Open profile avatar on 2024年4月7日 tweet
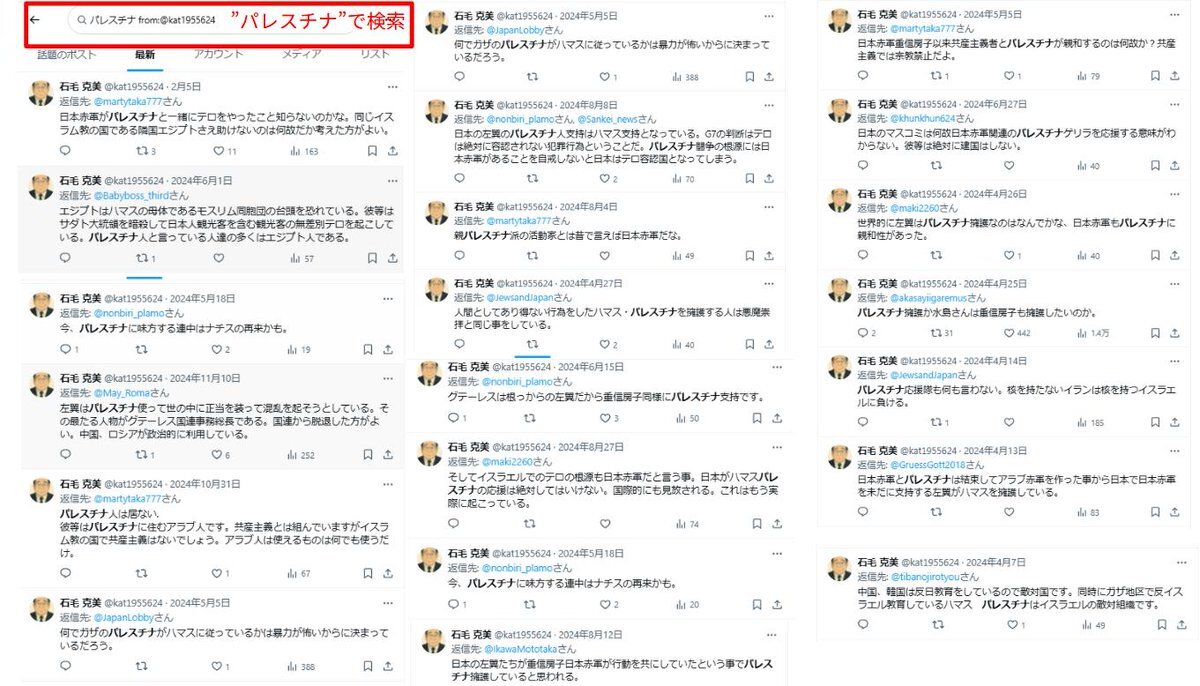 [x=840, y=569]
